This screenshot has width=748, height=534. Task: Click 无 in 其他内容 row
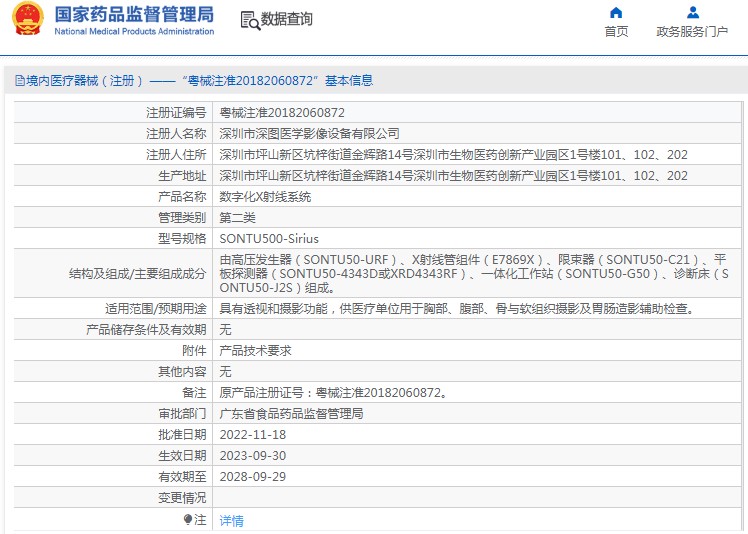click(x=225, y=372)
